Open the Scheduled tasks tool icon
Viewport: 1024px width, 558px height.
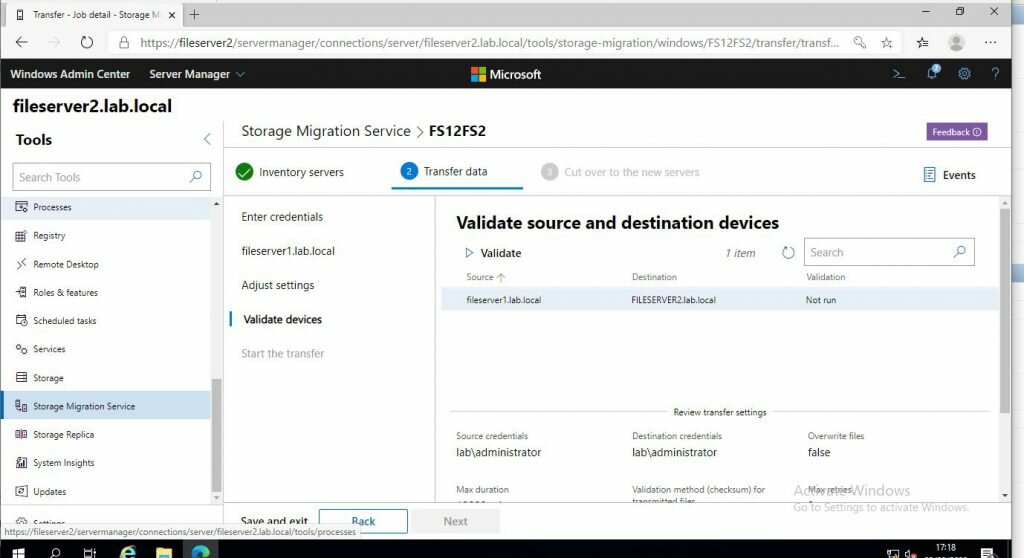click(x=21, y=320)
